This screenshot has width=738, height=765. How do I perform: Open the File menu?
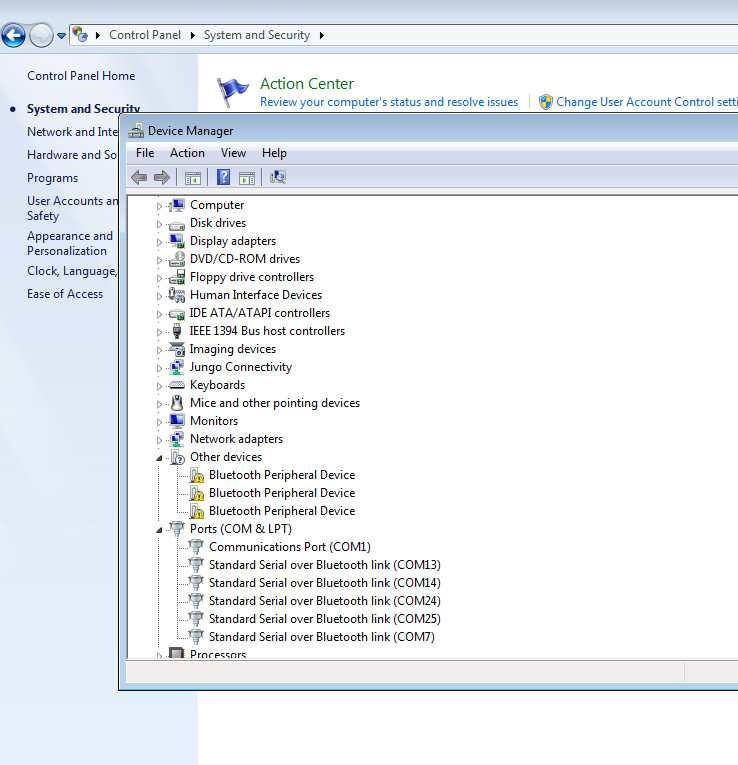[x=145, y=153]
